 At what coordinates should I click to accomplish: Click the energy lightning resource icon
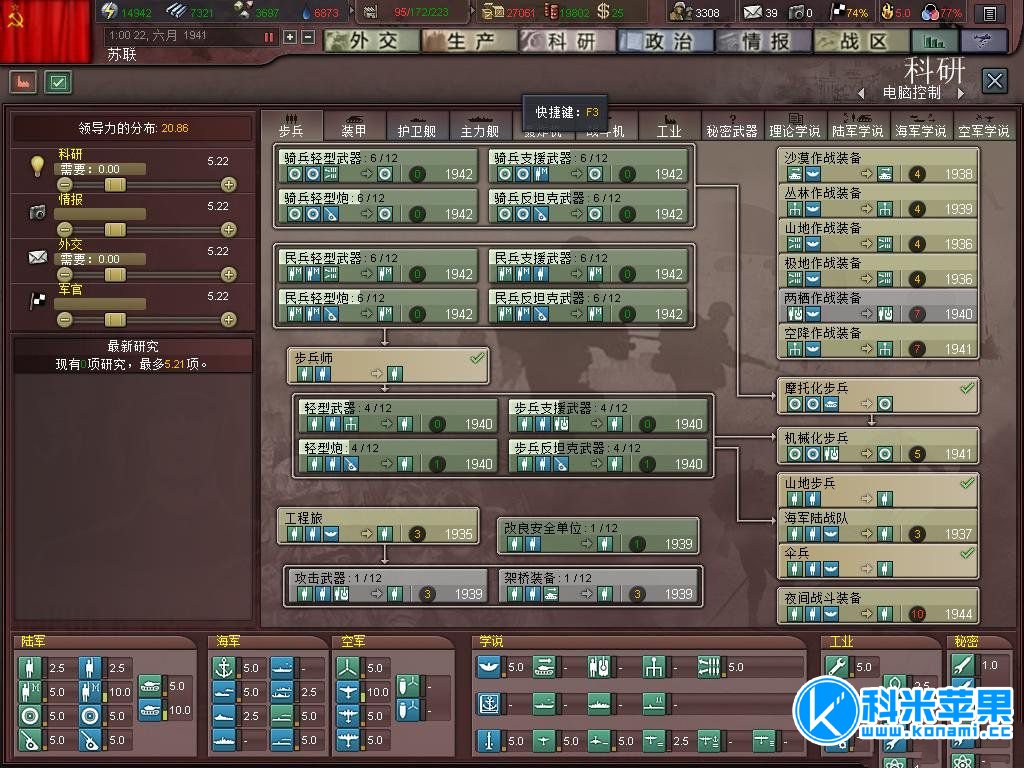108,11
